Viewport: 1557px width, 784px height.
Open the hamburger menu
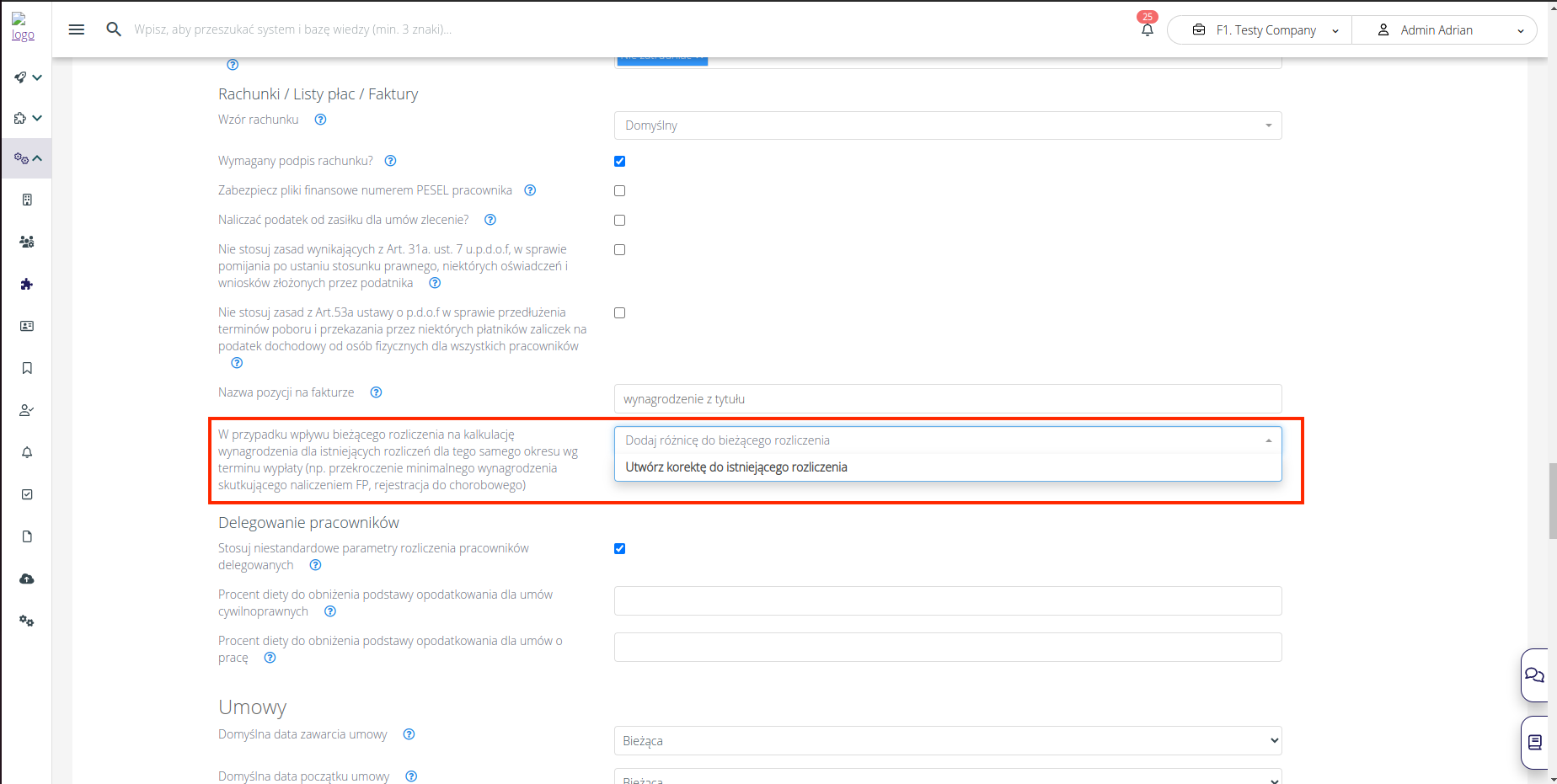point(77,29)
